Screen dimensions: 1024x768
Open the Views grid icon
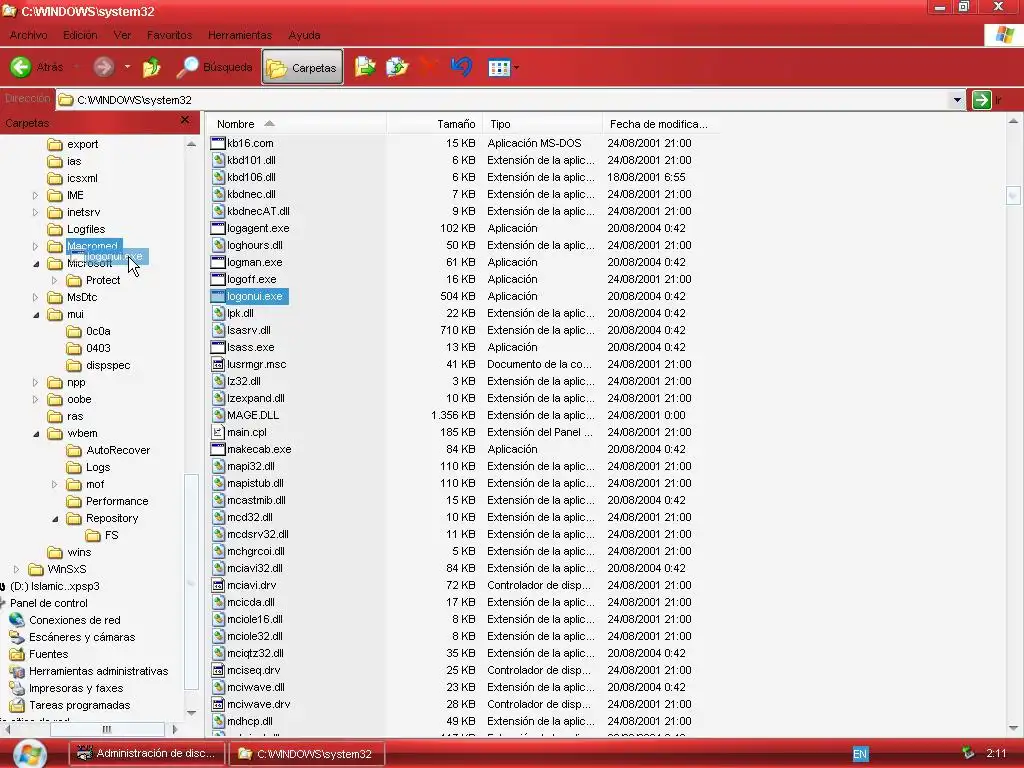(x=499, y=67)
